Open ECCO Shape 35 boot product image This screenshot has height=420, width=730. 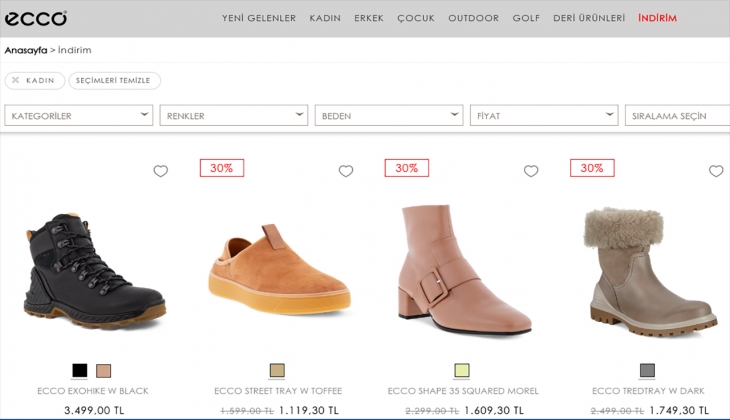463,270
